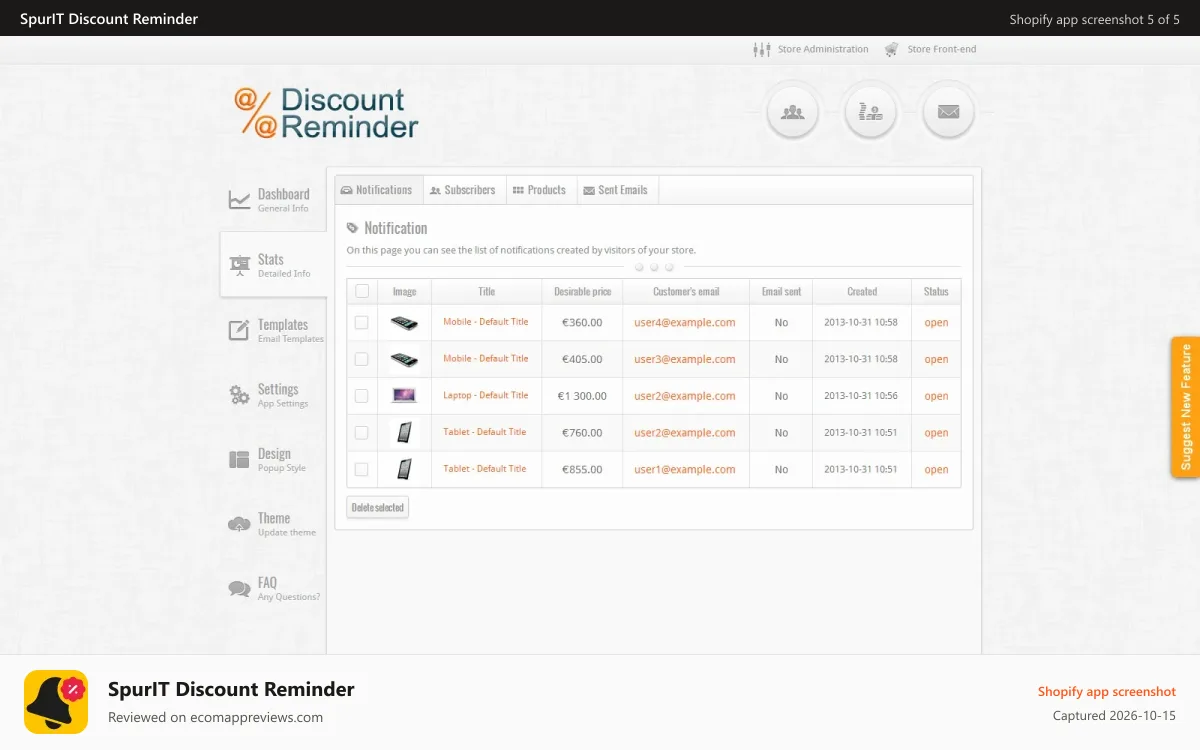
Task: Click the Customer's email column header
Action: click(x=686, y=291)
